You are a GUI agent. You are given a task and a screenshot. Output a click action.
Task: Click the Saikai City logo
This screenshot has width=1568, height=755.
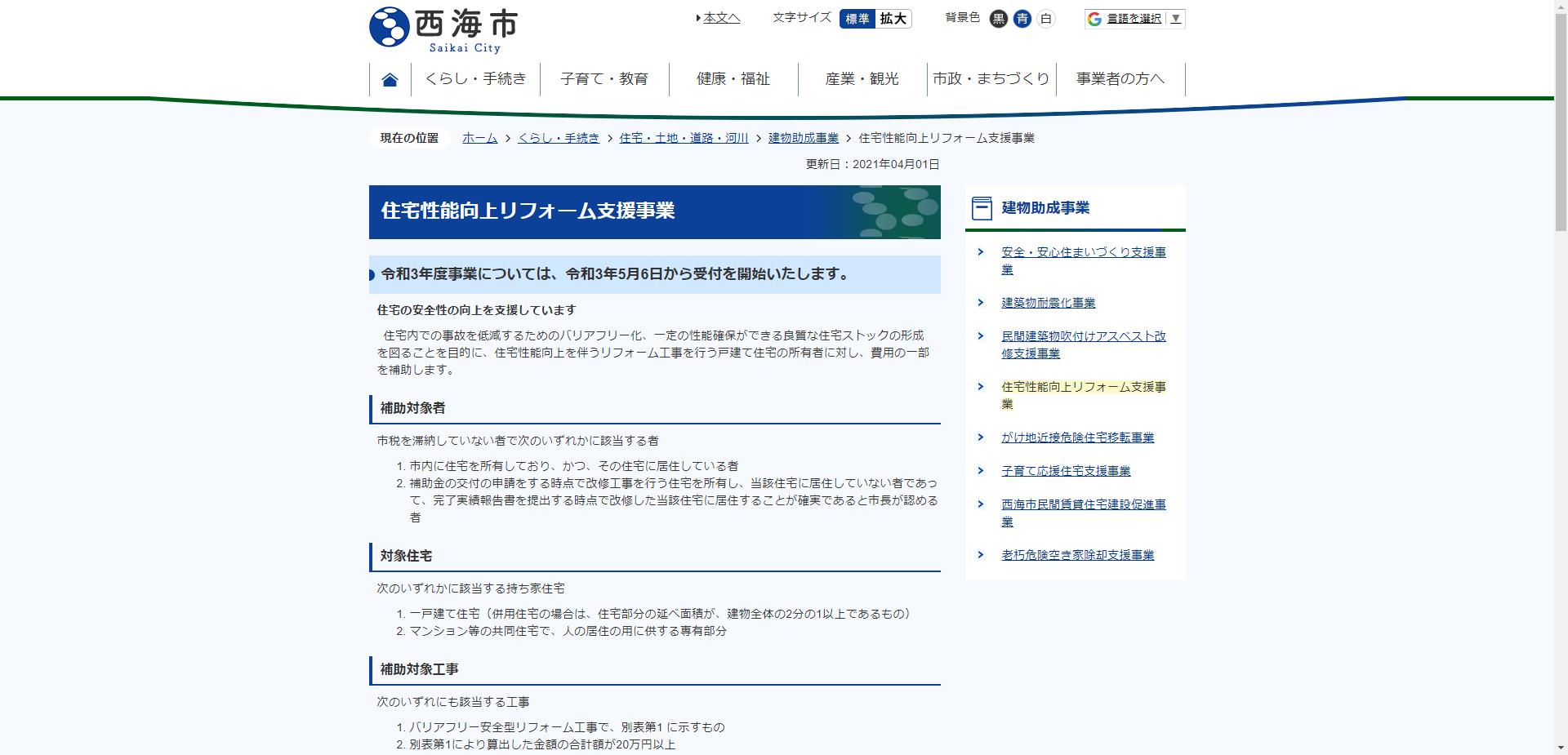click(x=443, y=26)
